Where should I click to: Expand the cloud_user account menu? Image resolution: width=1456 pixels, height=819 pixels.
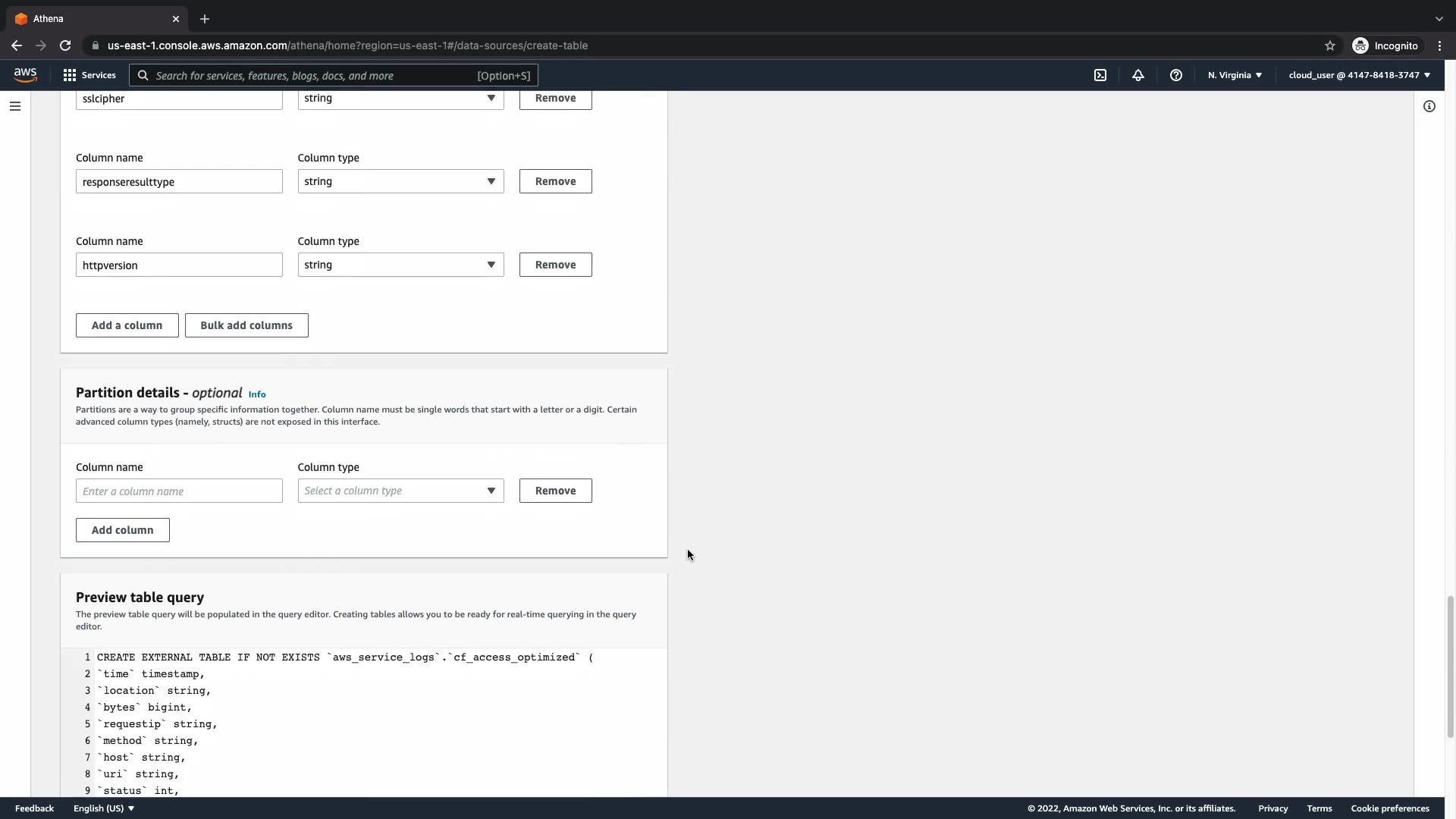tap(1359, 75)
